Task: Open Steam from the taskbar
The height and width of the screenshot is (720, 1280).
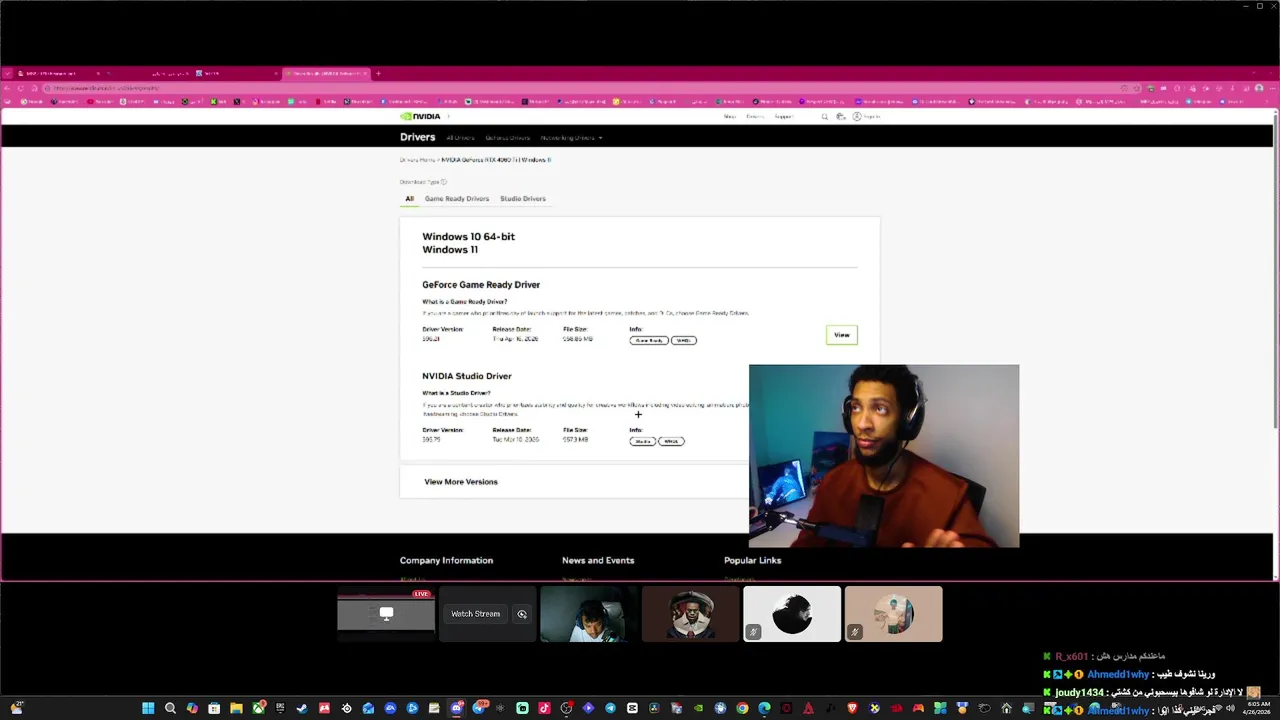Action: [x=302, y=708]
